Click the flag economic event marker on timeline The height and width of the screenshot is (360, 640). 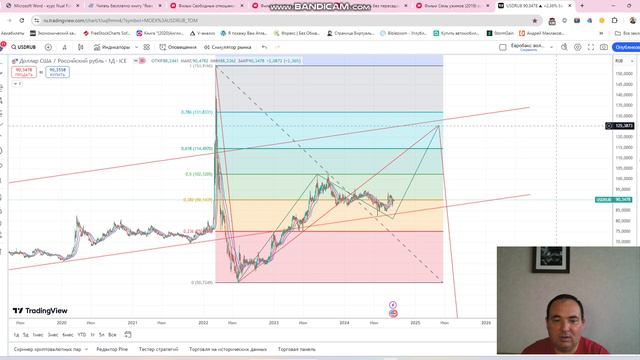(393, 313)
